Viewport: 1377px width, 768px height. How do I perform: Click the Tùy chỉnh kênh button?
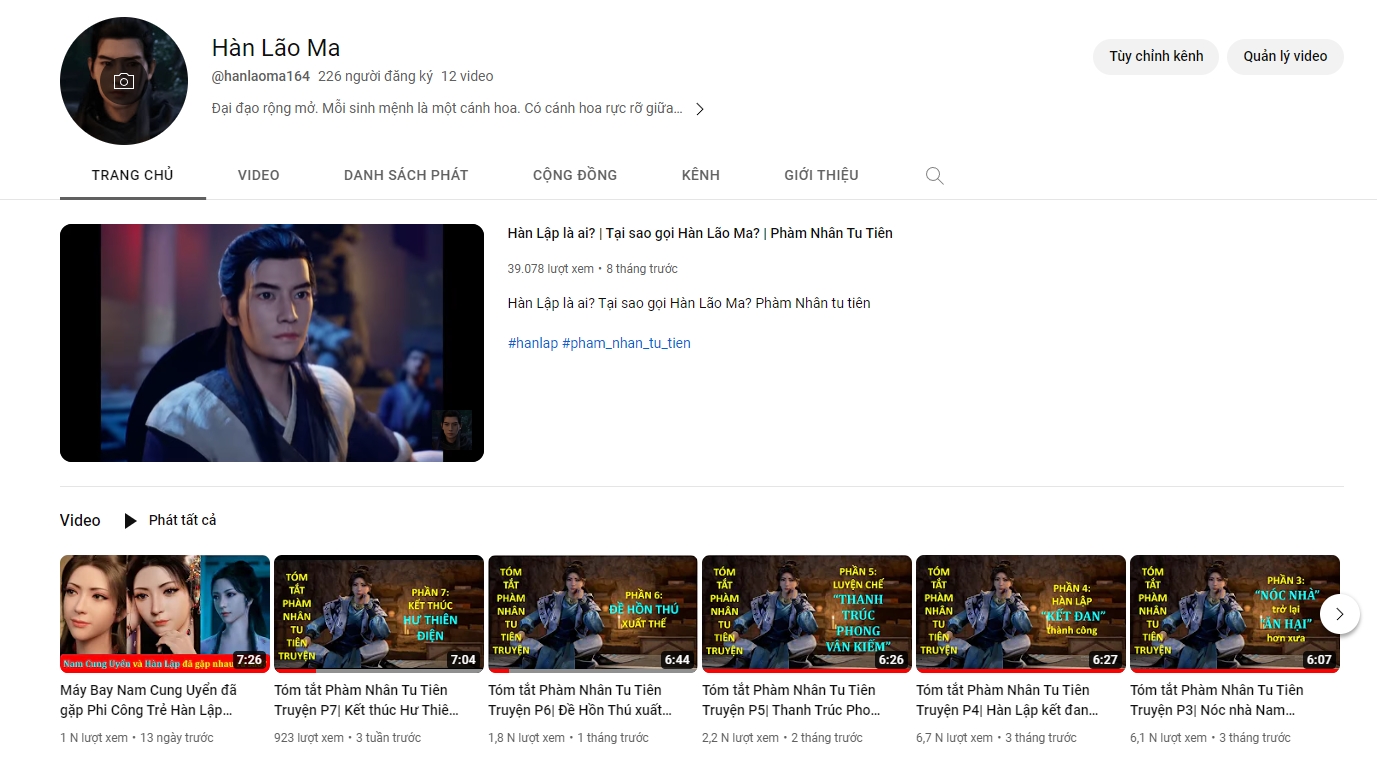(1156, 57)
